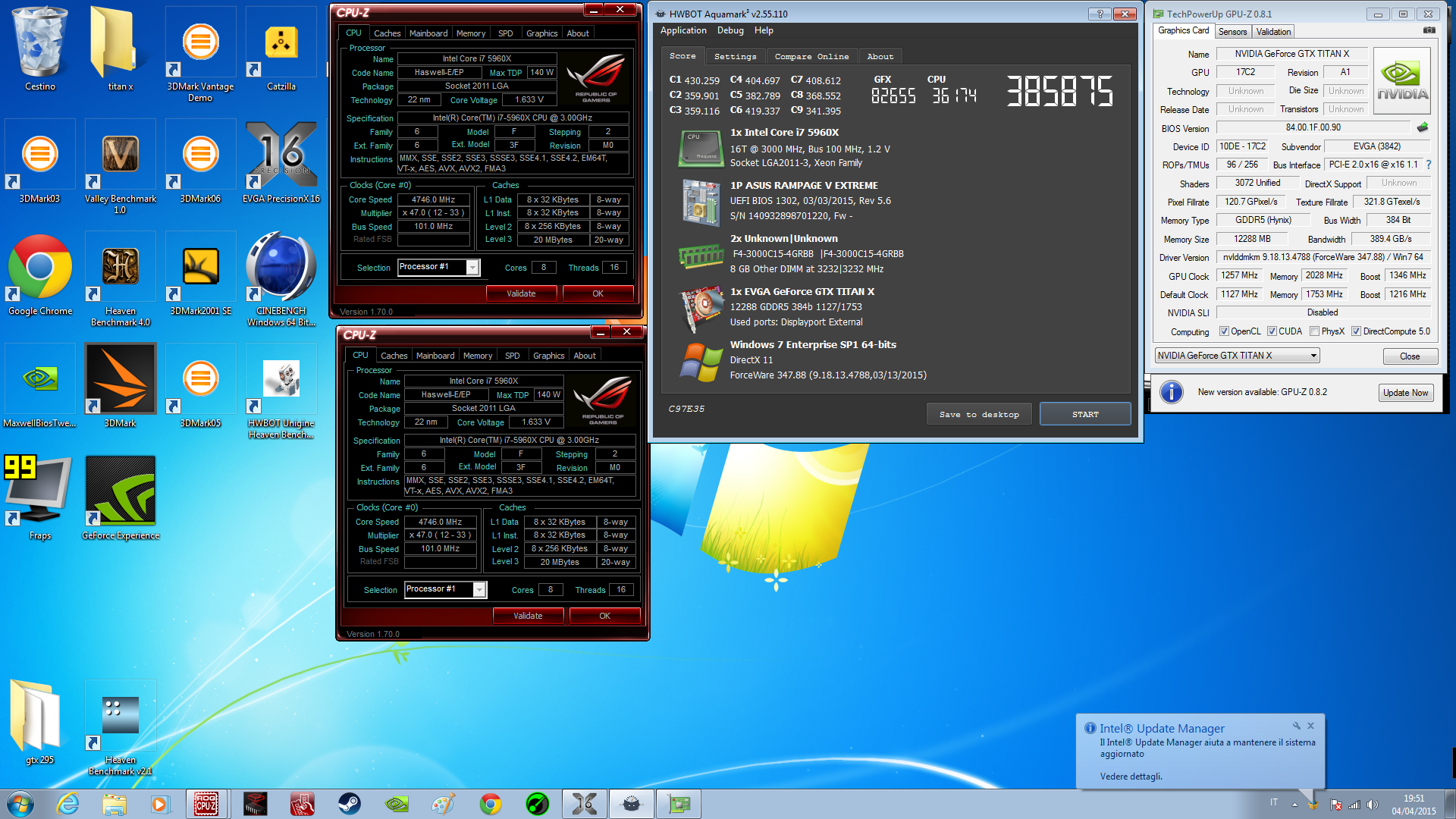Switch to Compare Online tab in Aquamark

click(x=811, y=57)
